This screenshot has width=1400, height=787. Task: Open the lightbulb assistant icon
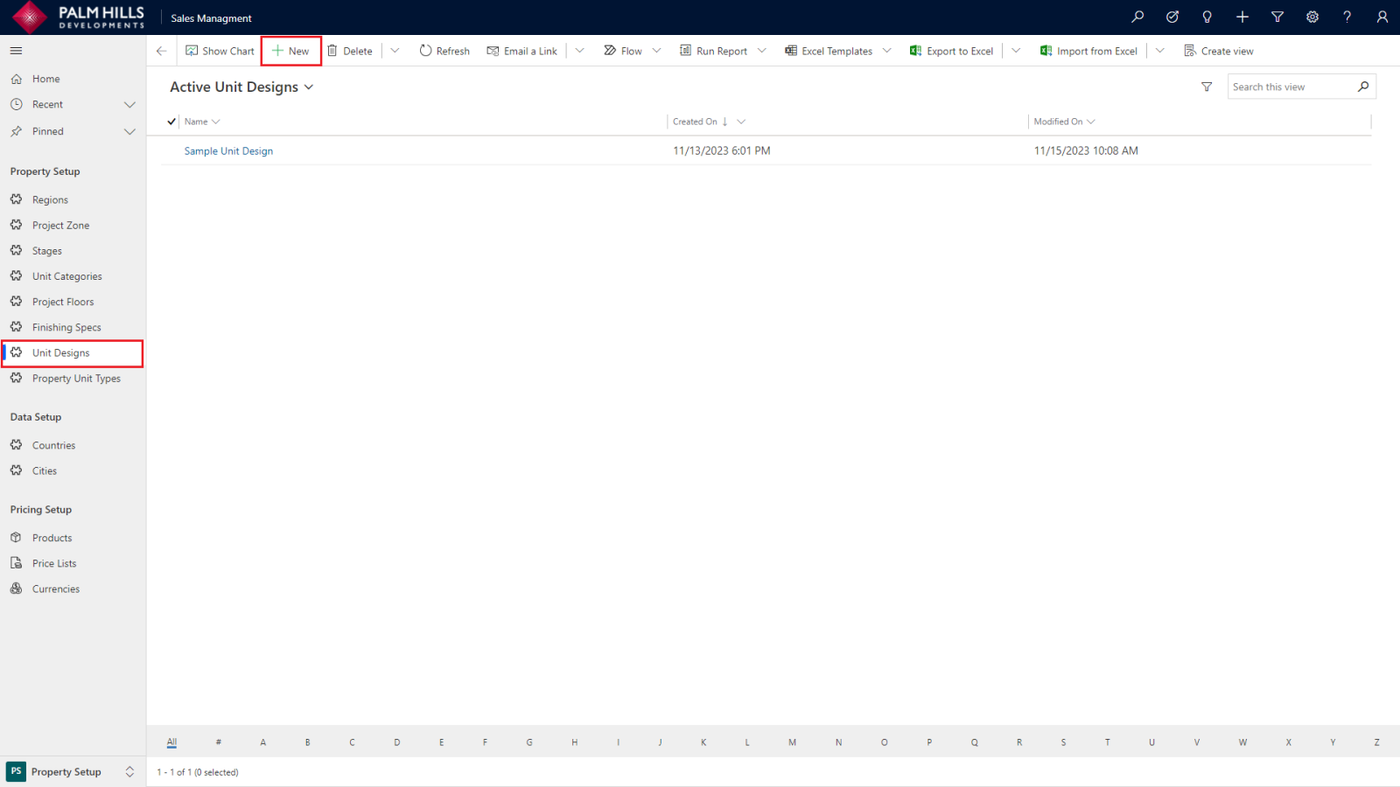1207,17
